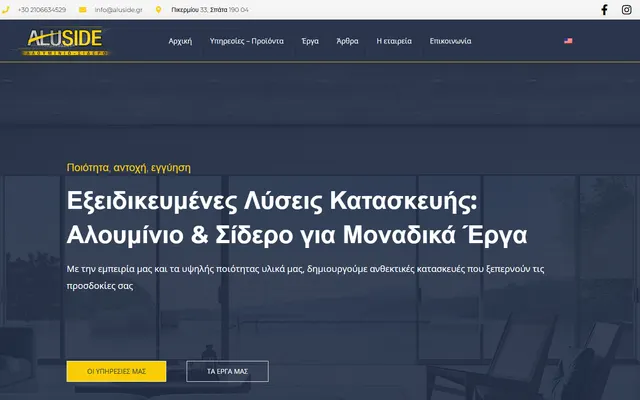The image size is (640, 400).
Task: Click the ΟΙ ΥΠΗΡΕΣΙΕΣ ΜΑΣ button
Action: (x=116, y=371)
